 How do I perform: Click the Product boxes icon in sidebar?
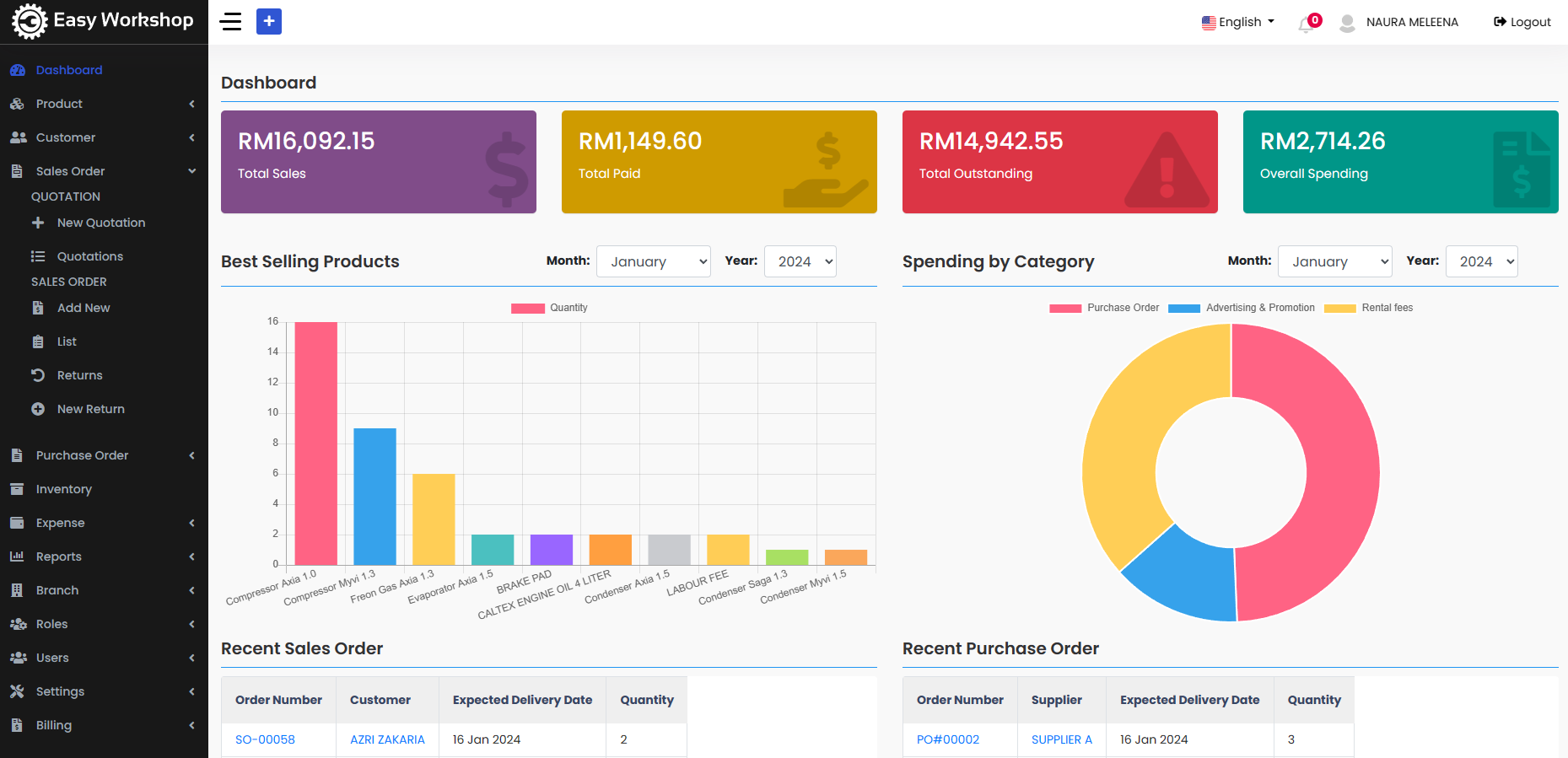pos(17,104)
